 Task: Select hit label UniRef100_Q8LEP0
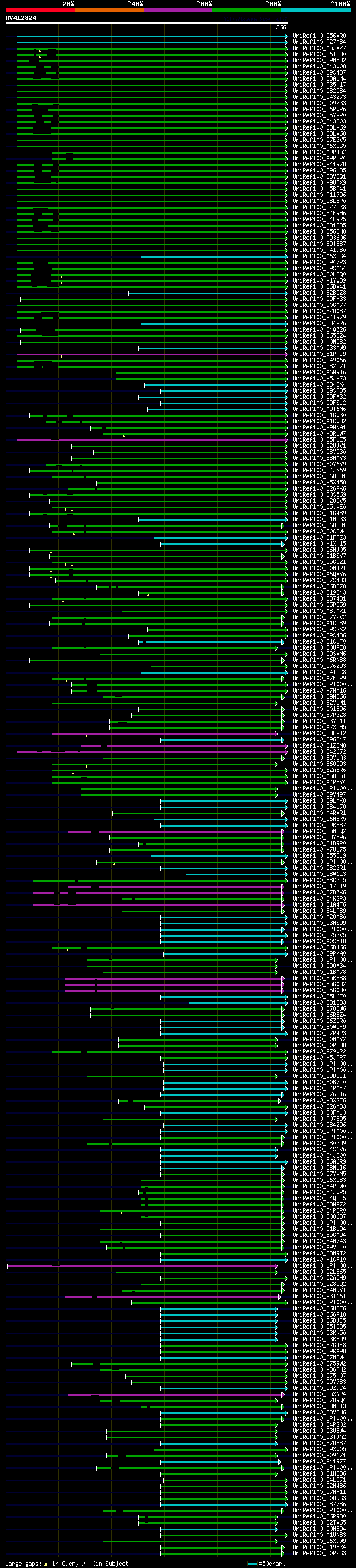[319, 201]
